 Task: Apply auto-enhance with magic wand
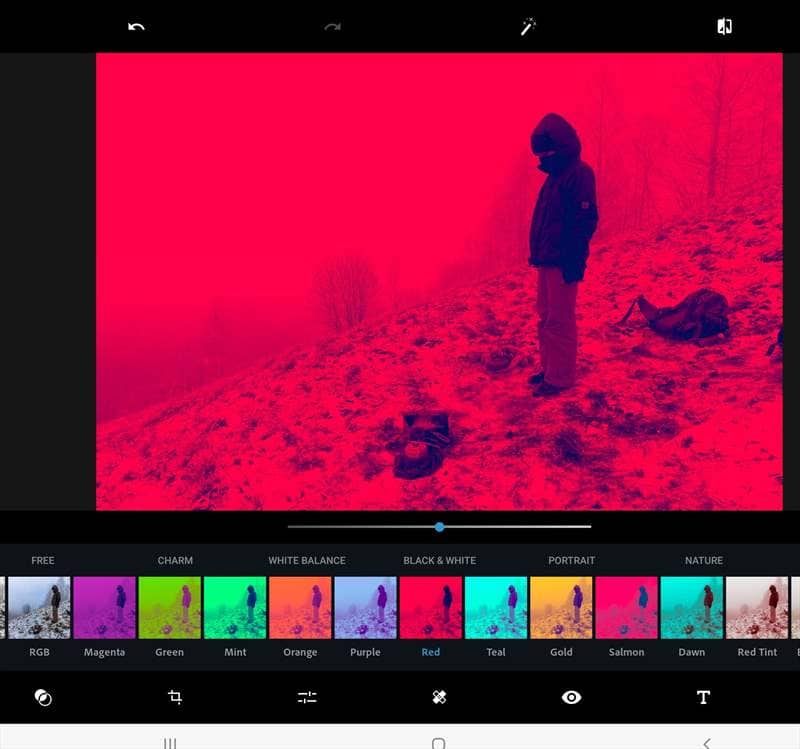[x=528, y=27]
